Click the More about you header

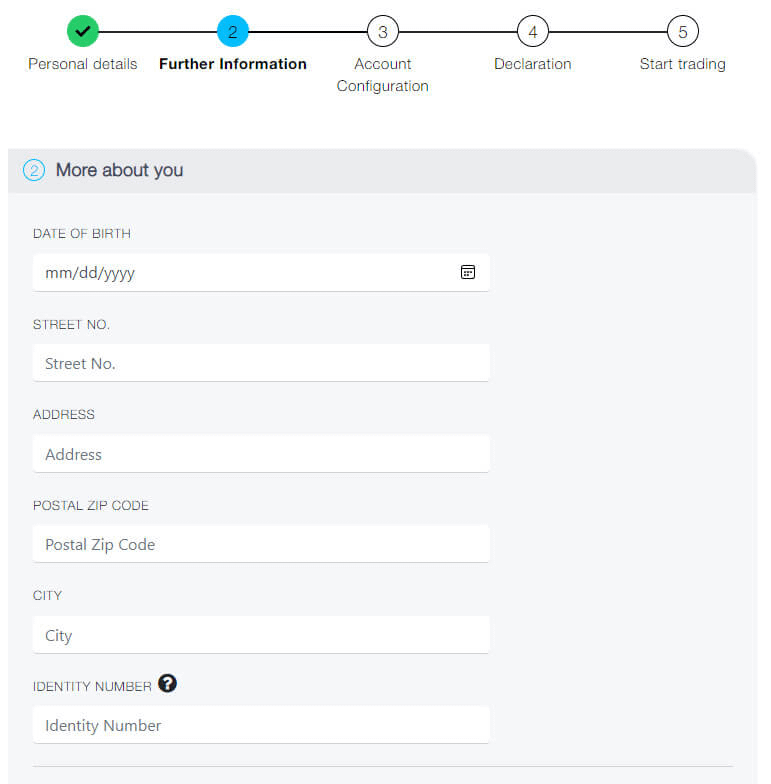click(x=119, y=170)
